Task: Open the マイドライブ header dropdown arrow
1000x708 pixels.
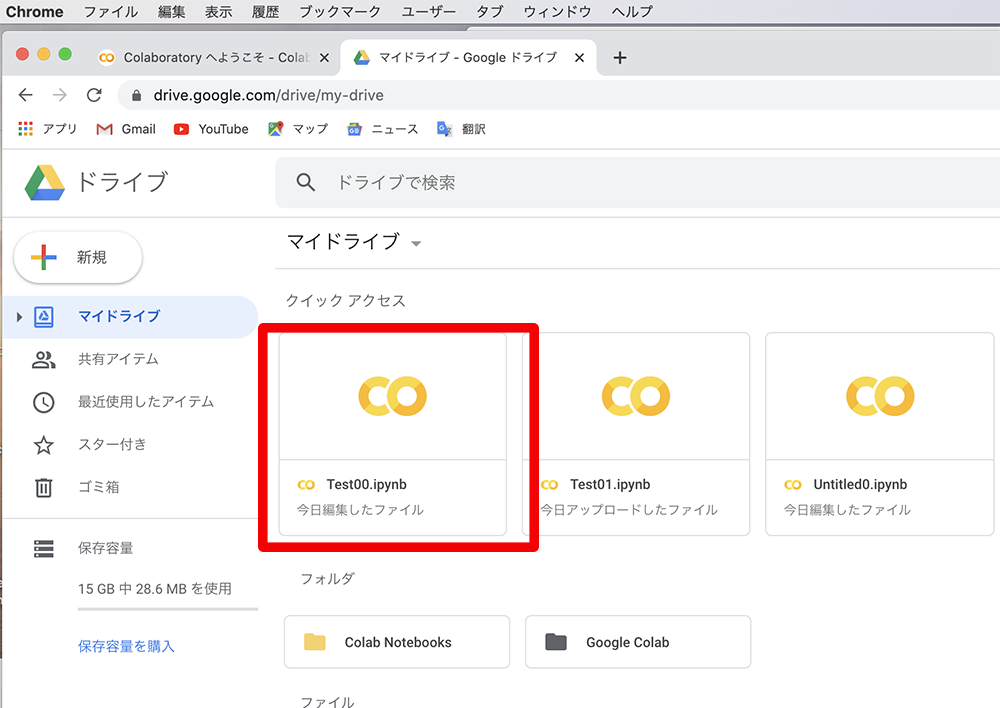Action: (x=417, y=243)
